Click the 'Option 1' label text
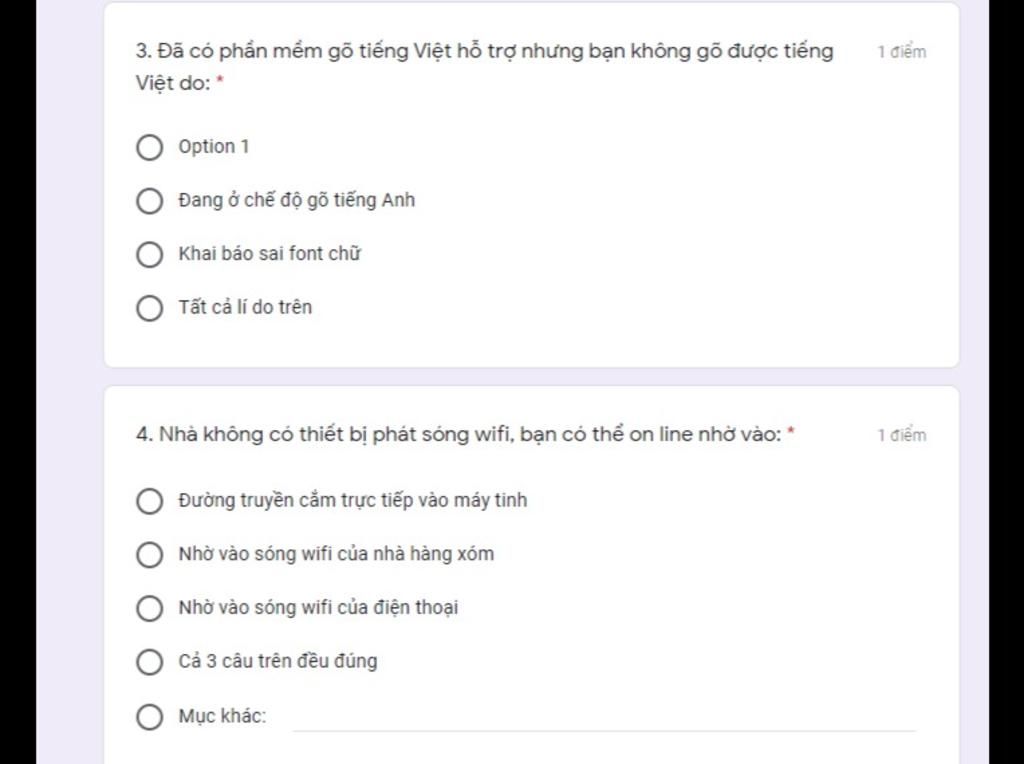The height and width of the screenshot is (764, 1024). 214,147
